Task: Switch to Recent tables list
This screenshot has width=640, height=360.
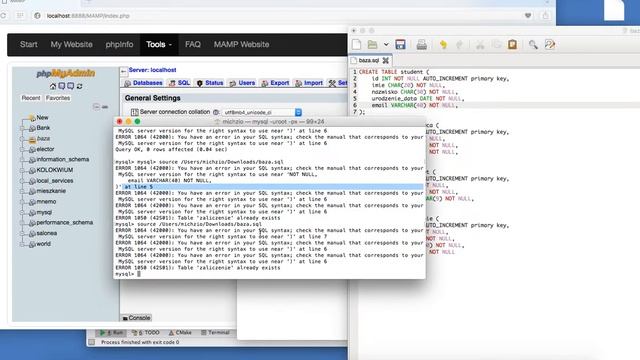Action: pos(31,98)
